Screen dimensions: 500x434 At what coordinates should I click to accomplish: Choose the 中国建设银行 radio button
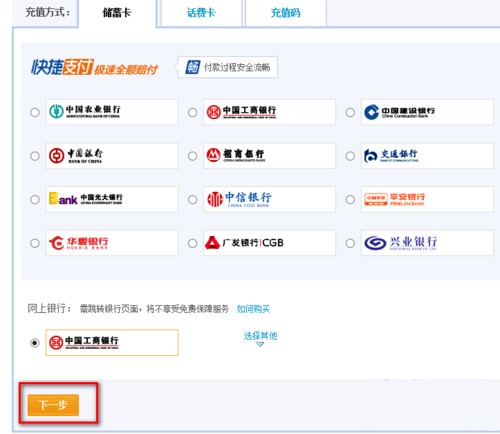point(350,112)
